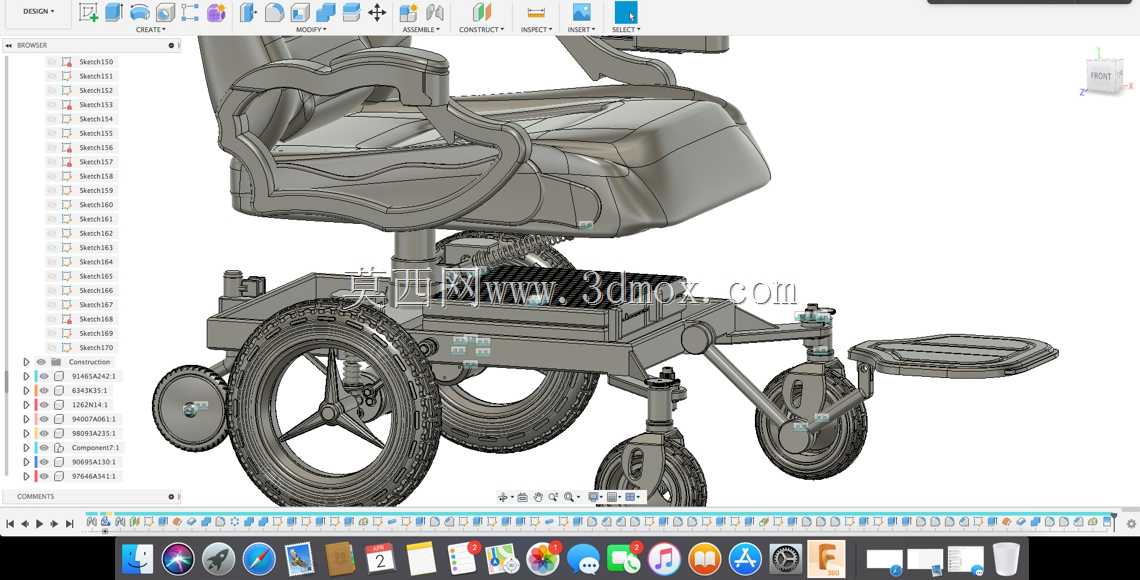Open the MODIFY menu
1140x580 pixels.
pos(311,30)
